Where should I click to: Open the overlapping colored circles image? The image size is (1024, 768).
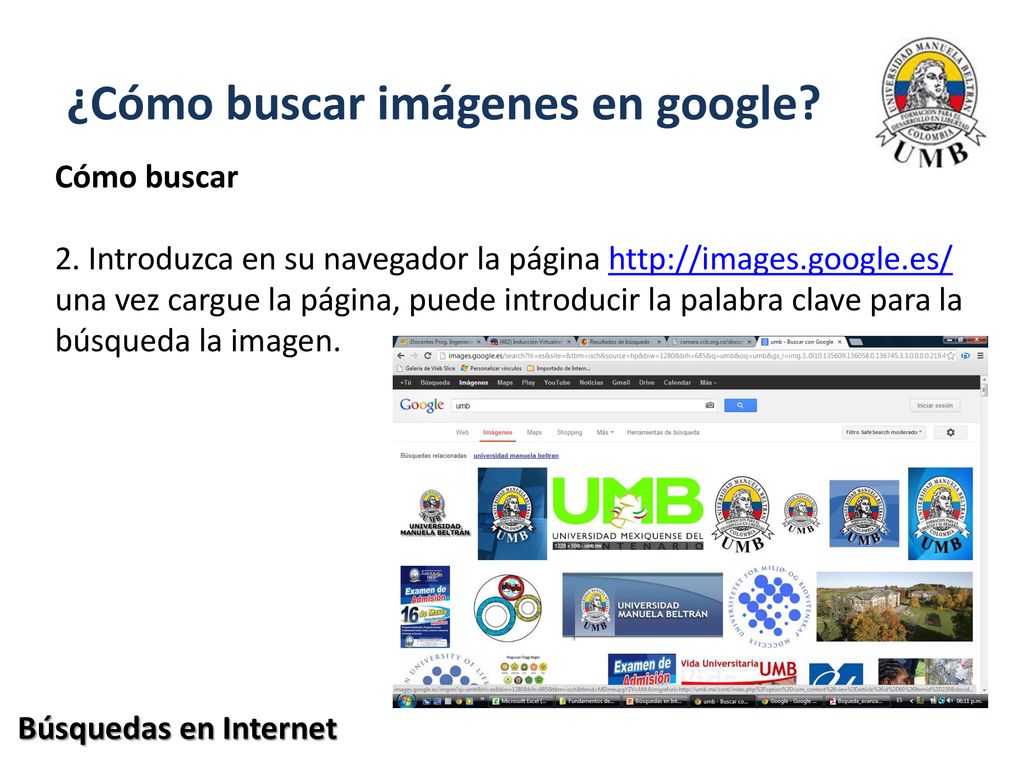pos(507,607)
